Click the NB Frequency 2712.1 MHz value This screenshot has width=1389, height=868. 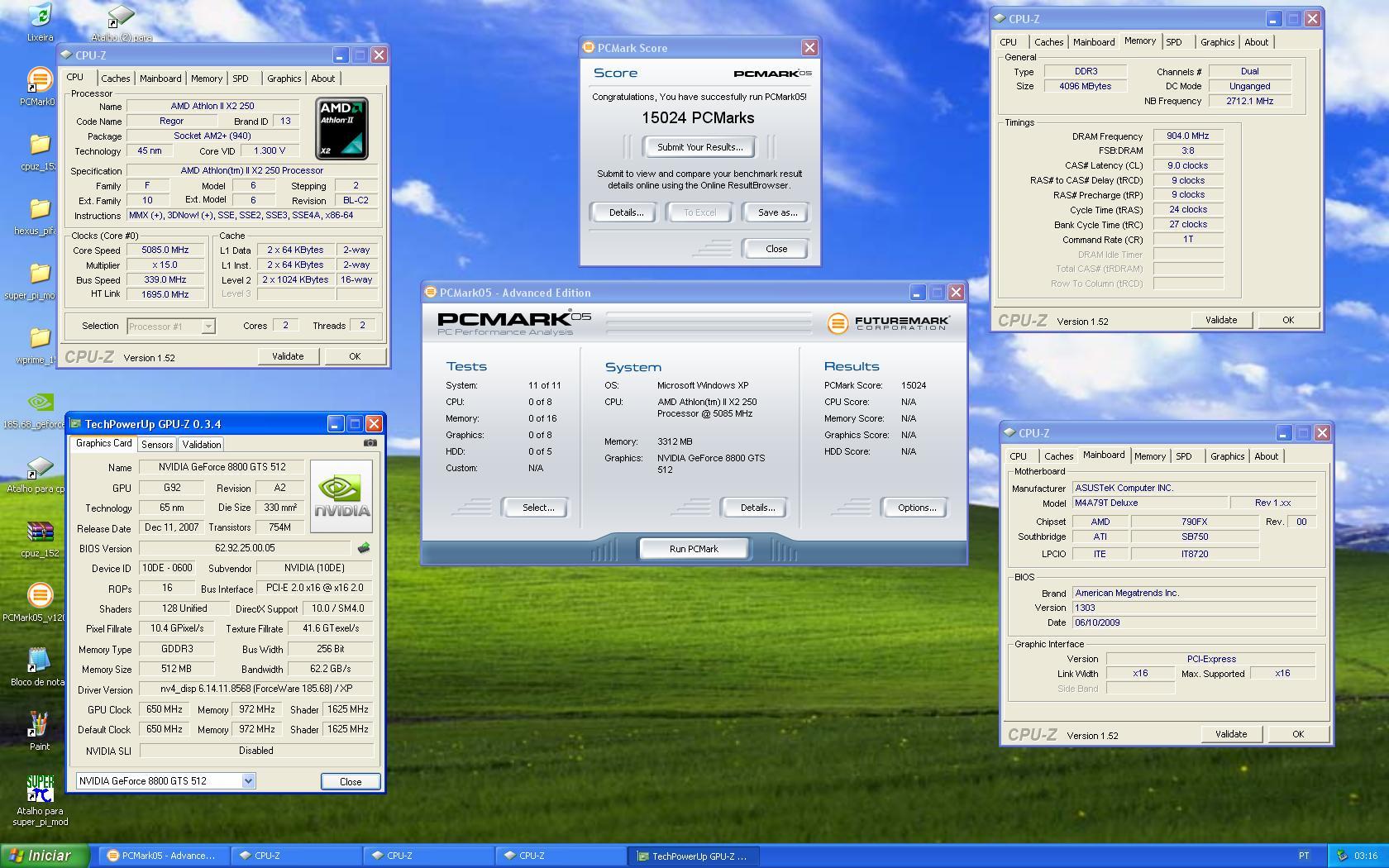1249,101
